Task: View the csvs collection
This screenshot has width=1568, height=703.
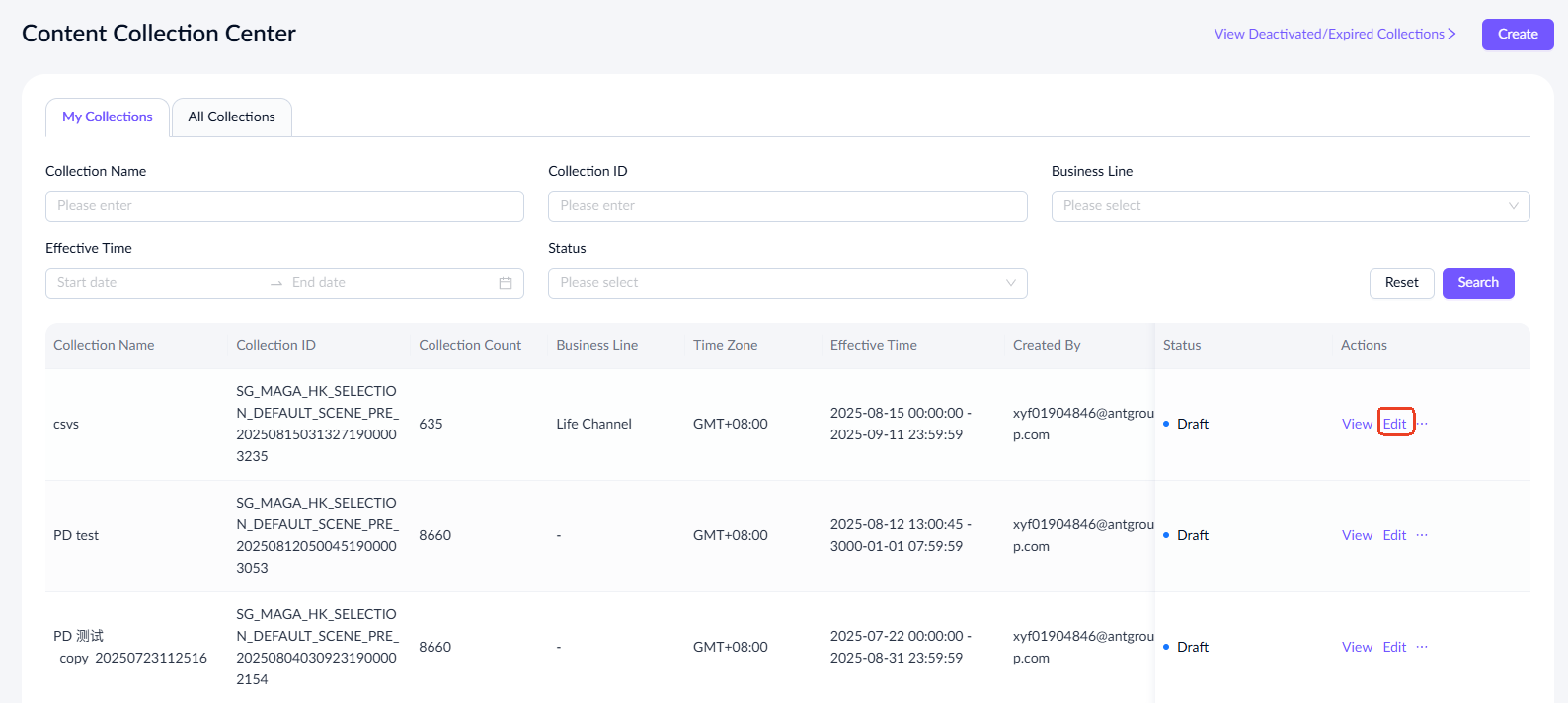Action: point(1357,424)
